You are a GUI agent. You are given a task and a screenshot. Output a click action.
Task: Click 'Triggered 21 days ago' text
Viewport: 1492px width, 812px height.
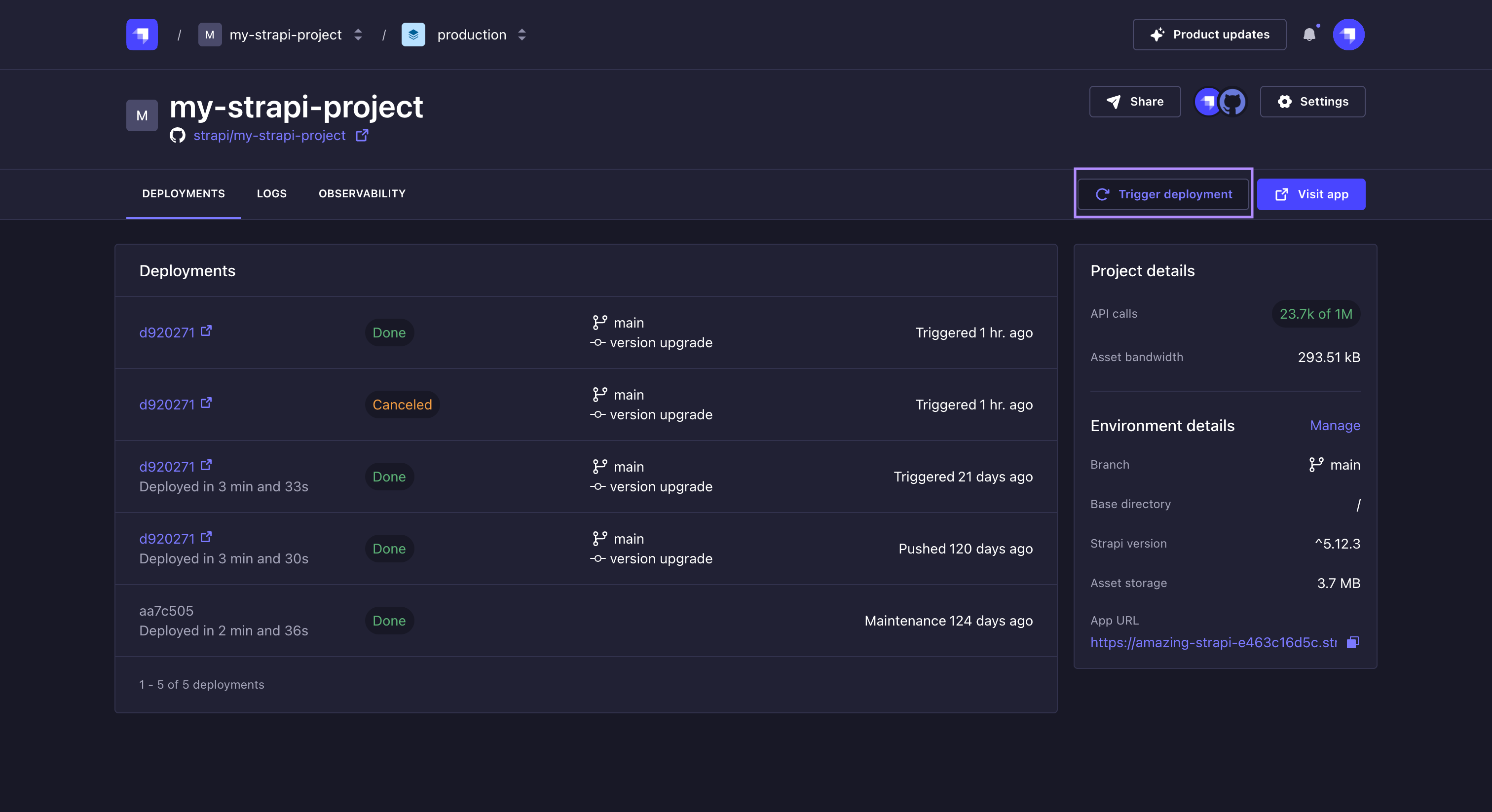click(963, 477)
